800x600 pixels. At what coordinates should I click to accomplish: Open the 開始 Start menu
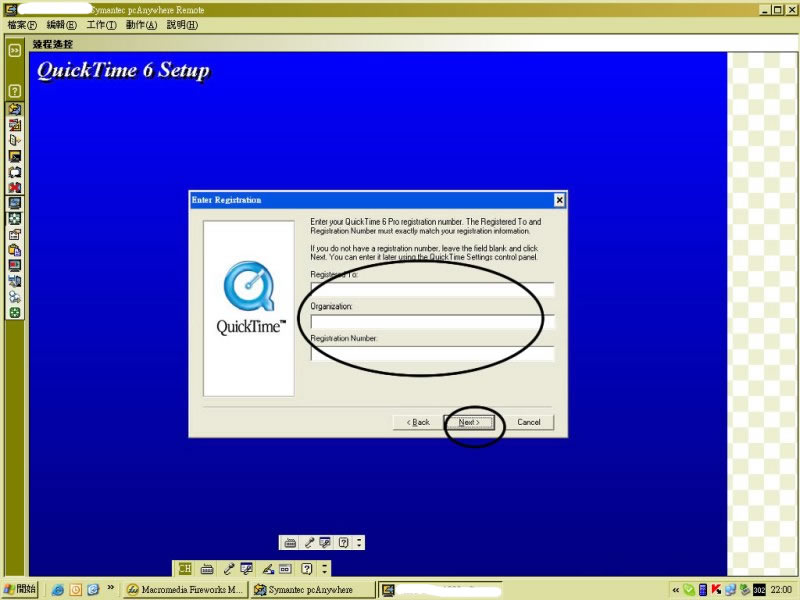(x=20, y=589)
